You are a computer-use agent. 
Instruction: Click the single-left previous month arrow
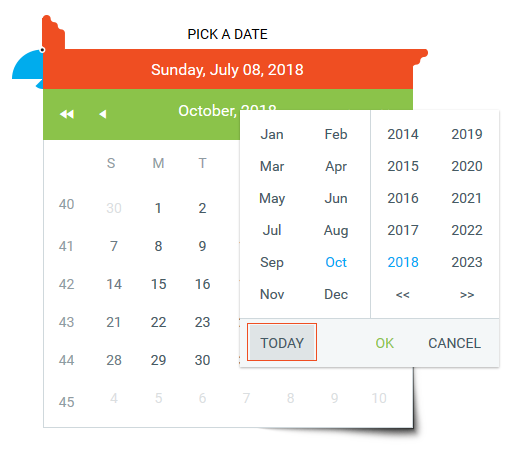tap(103, 114)
